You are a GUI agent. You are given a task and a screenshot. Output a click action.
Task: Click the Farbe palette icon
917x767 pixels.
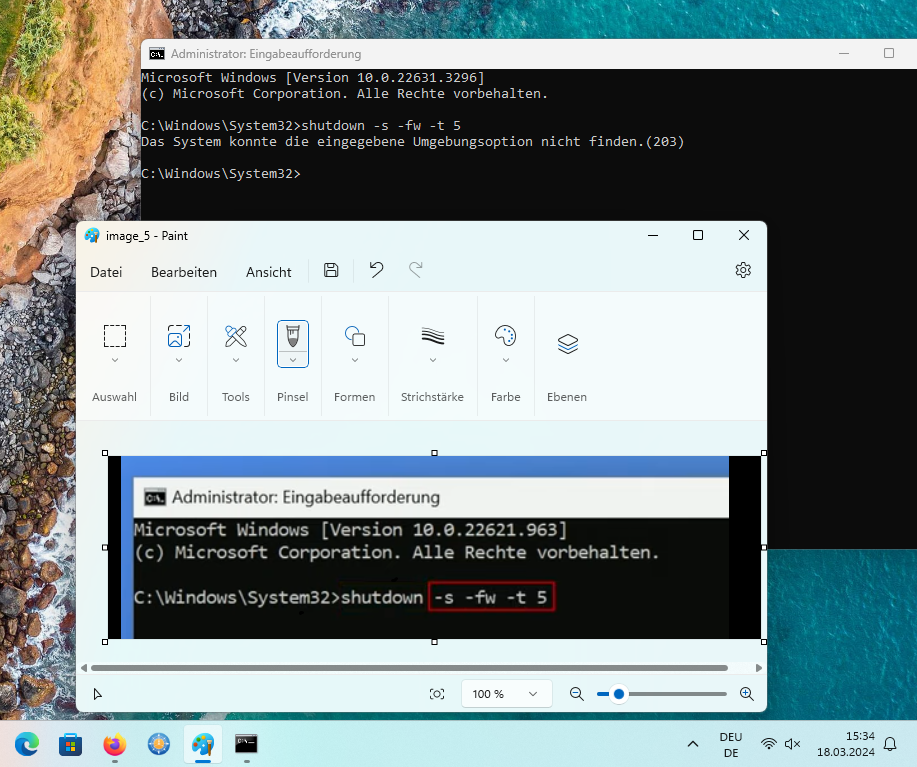coord(505,336)
